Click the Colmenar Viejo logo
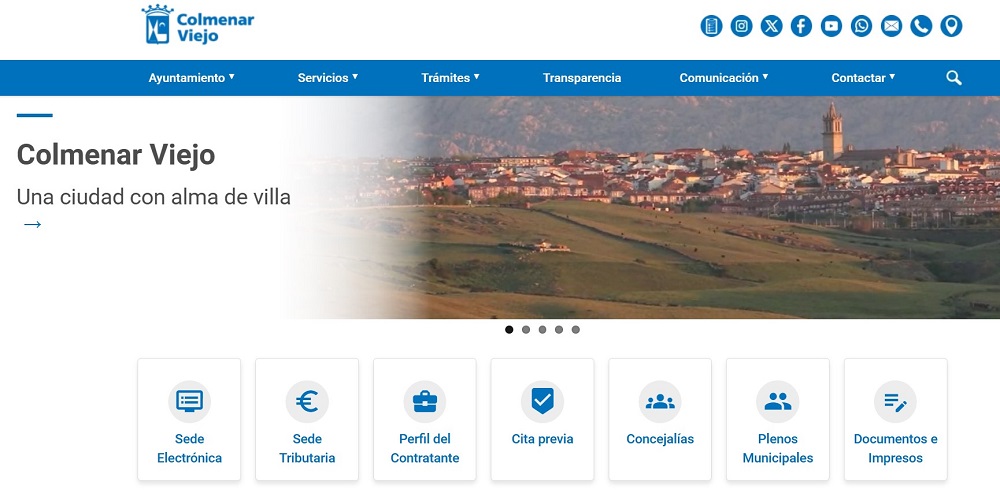This screenshot has height=493, width=1000. (x=198, y=26)
